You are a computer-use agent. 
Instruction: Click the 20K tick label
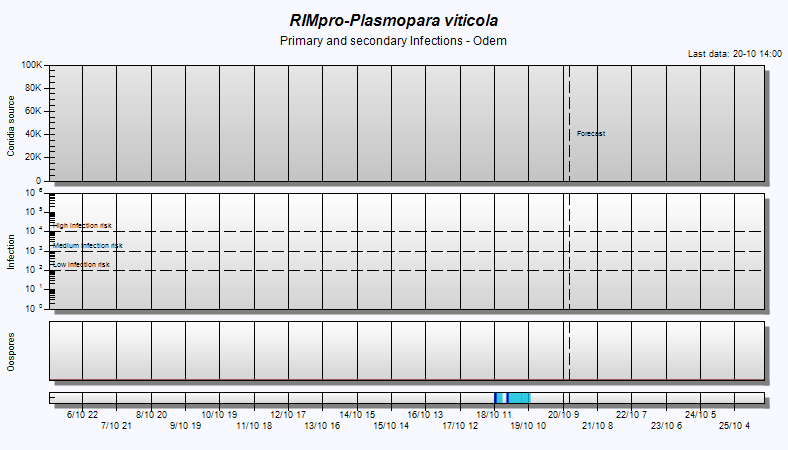[x=33, y=157]
